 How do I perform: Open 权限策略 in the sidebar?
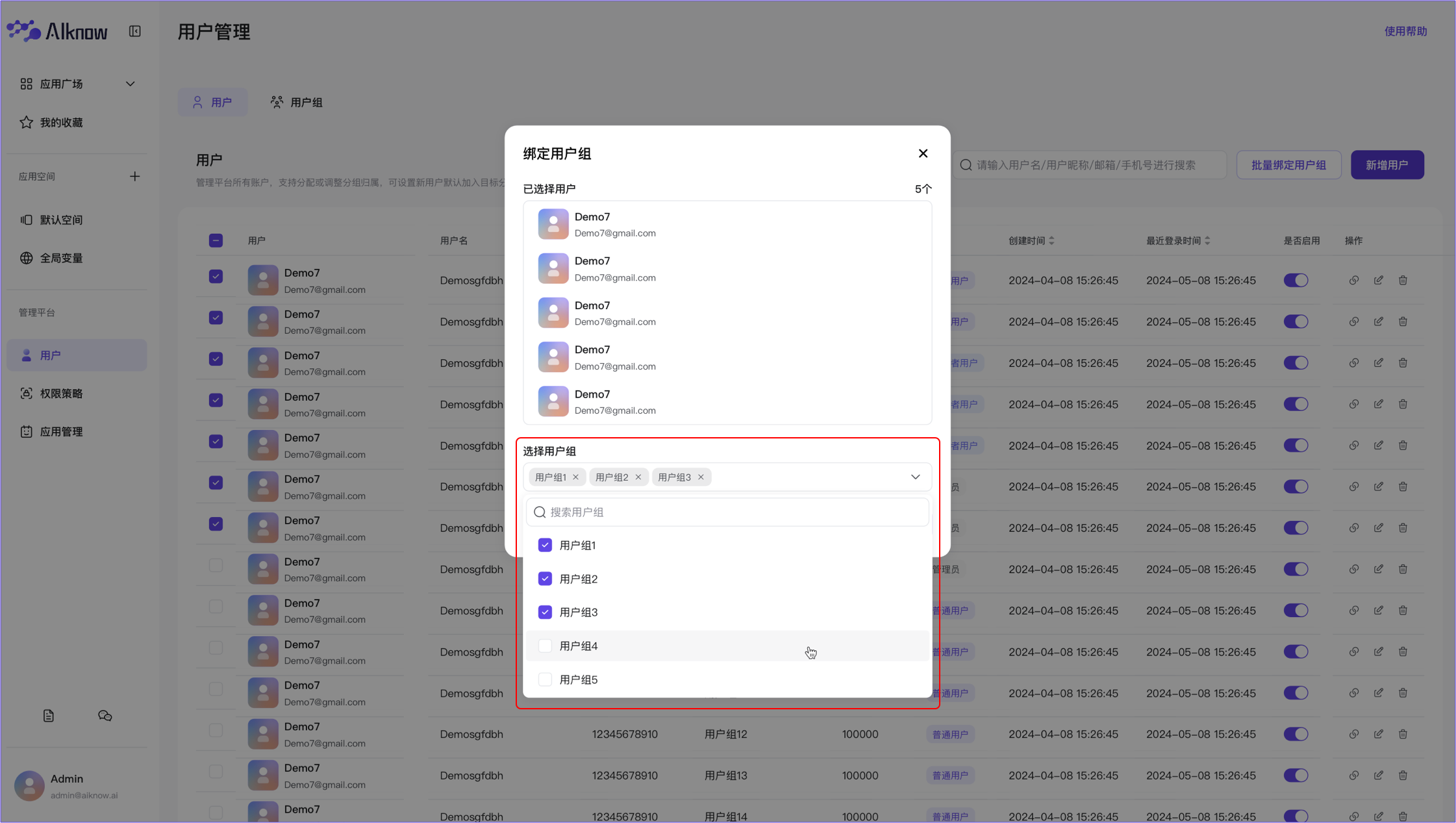coord(61,394)
